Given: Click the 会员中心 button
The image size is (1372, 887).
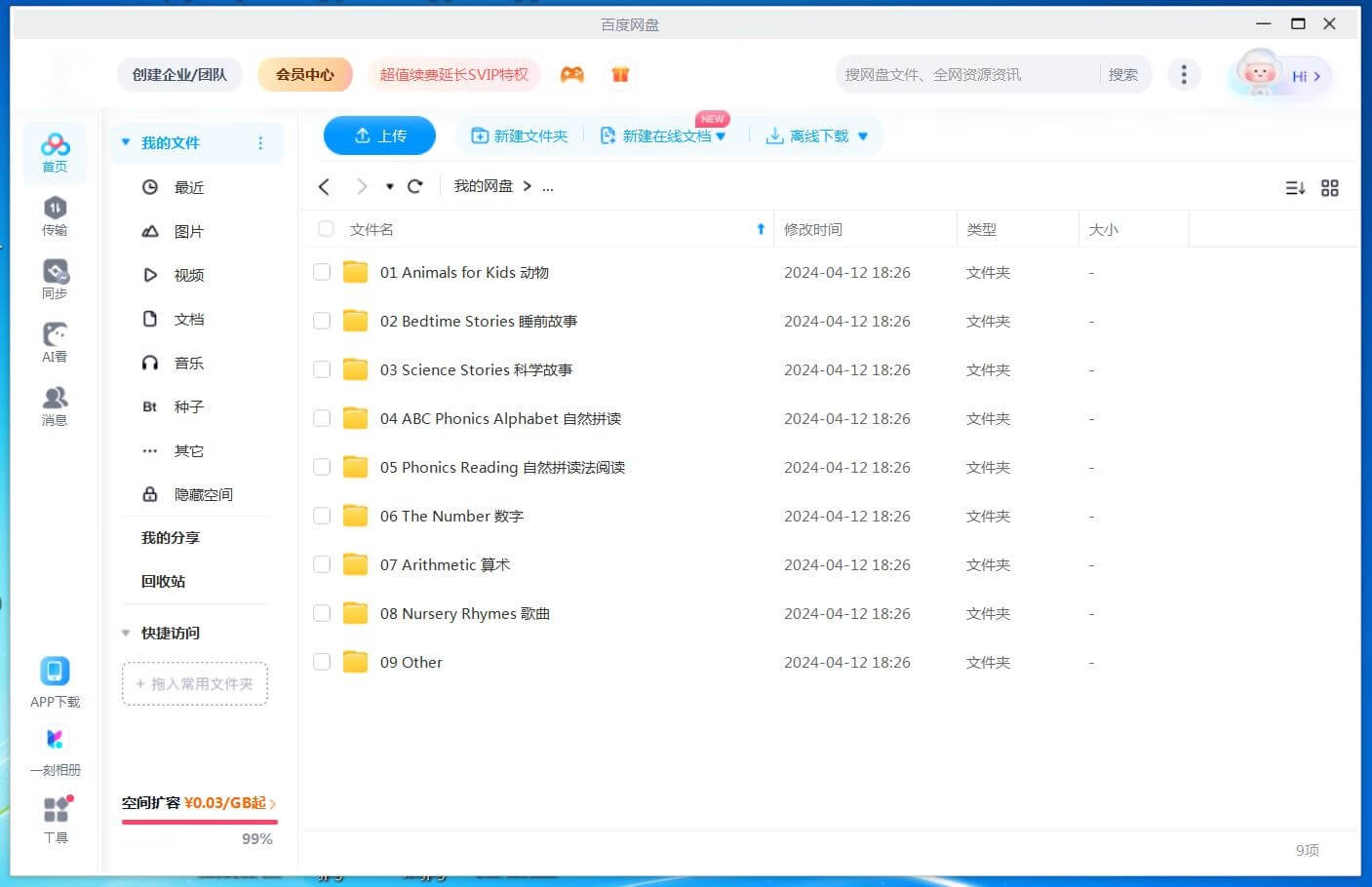Looking at the screenshot, I should click(x=304, y=74).
